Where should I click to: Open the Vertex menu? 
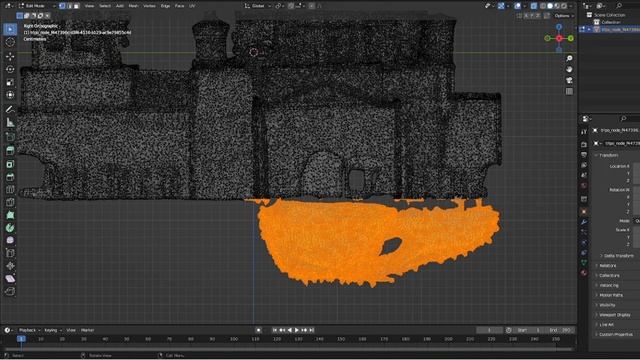click(x=149, y=6)
